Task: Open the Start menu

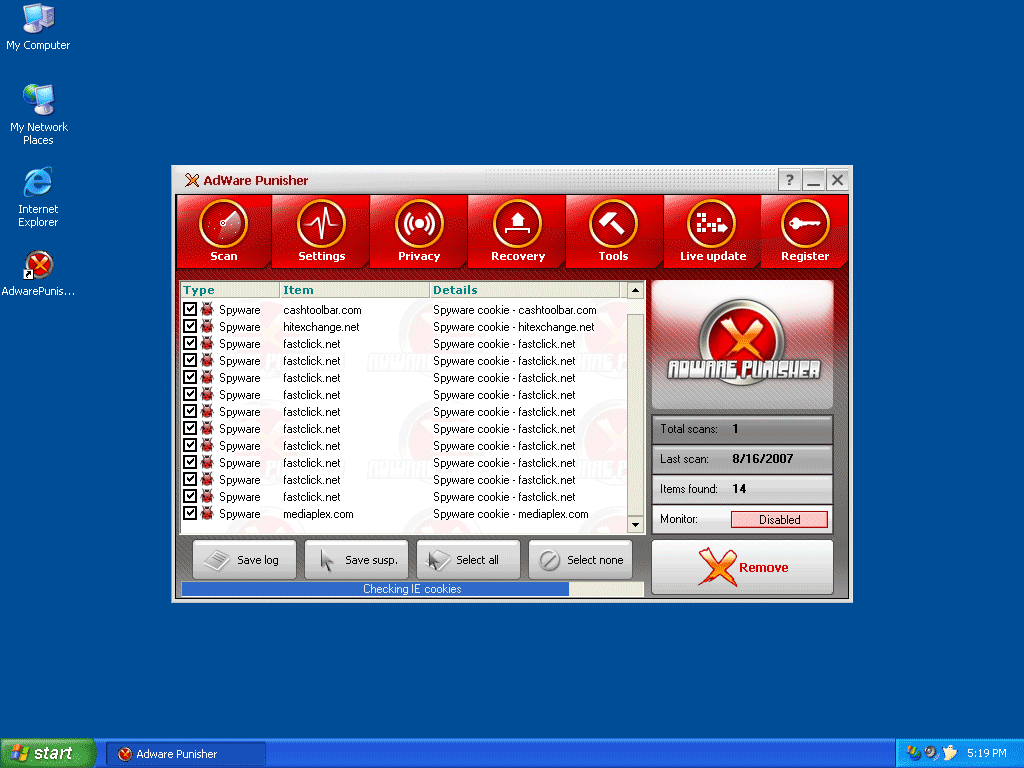Action: (x=47, y=753)
